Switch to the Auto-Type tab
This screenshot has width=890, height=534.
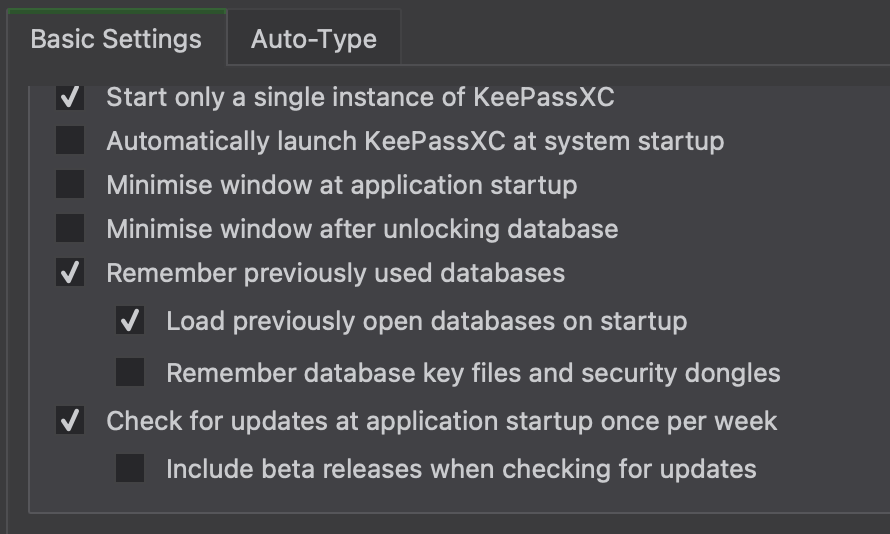(313, 39)
